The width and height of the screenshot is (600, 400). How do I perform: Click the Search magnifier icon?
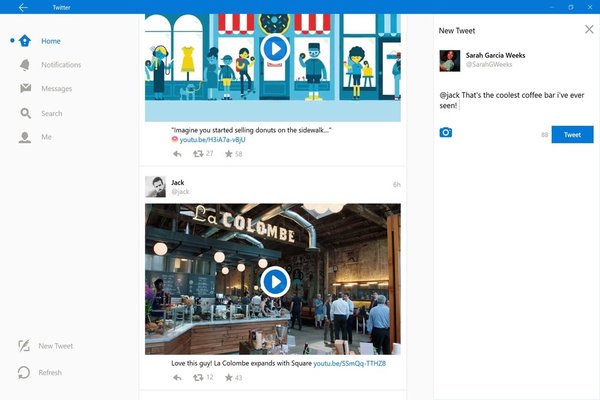click(25, 113)
